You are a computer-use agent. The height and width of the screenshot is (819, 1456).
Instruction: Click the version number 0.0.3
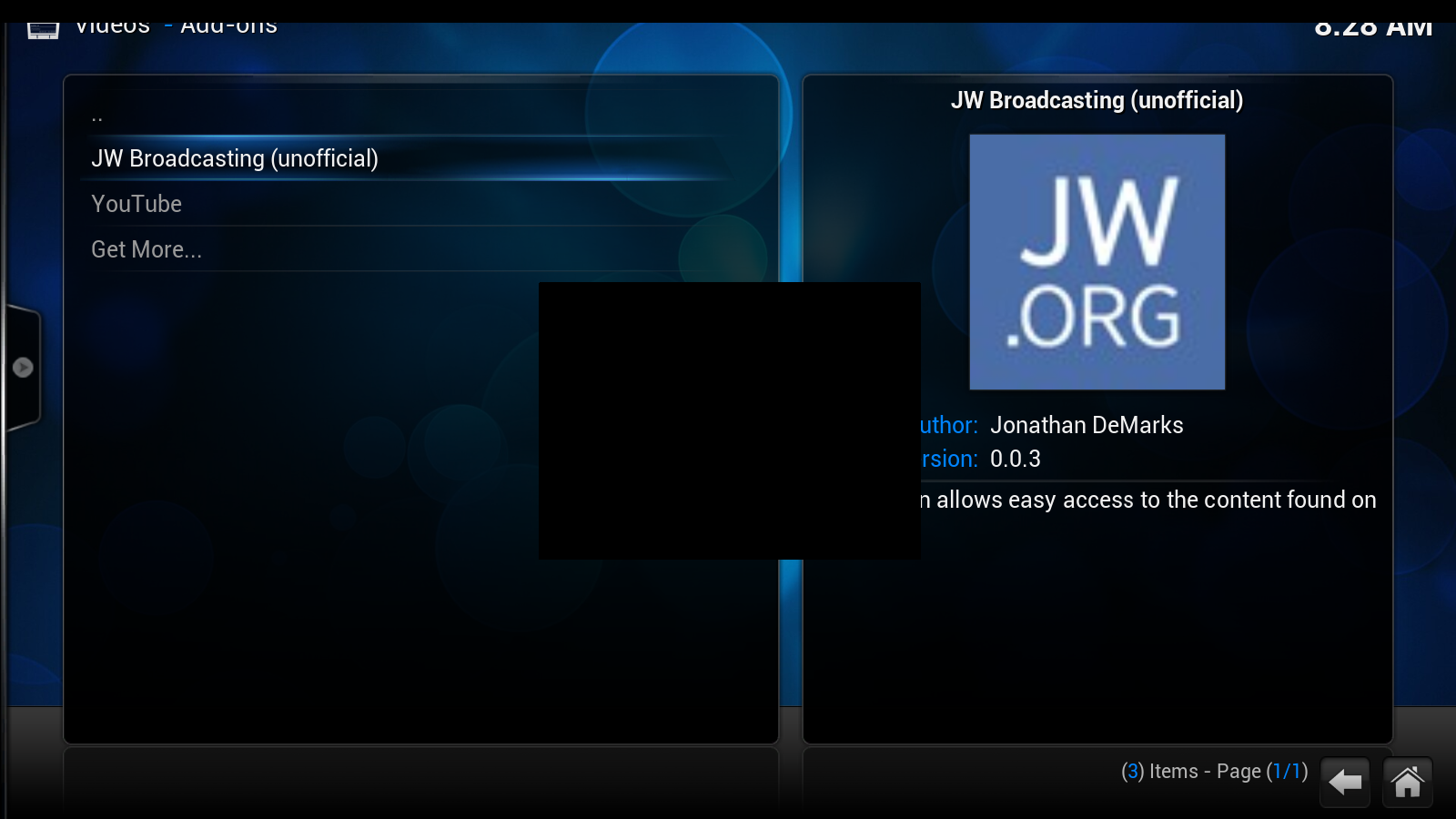1016,459
